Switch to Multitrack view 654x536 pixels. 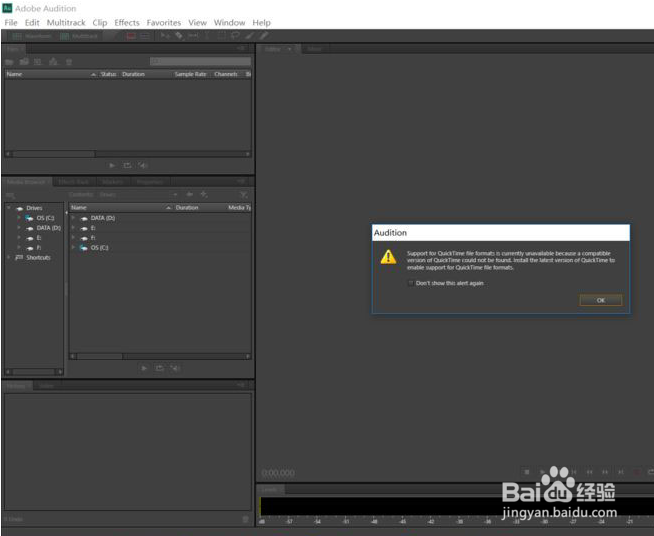79,36
